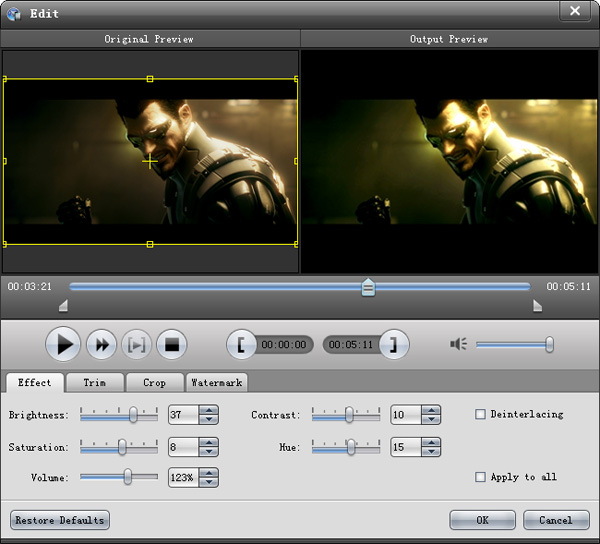Increase Volume percent with up arrow
Screen dimensions: 600x544
pos(209,473)
